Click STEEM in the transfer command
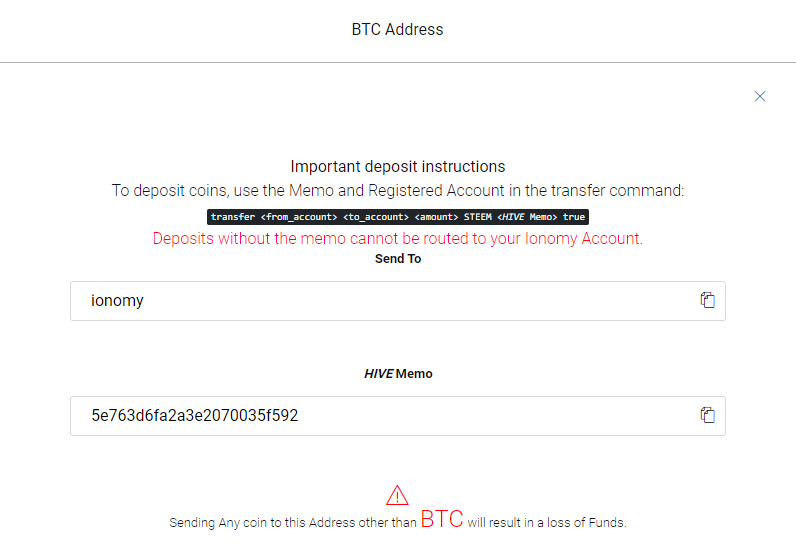Viewport: 796px width, 550px height. [x=478, y=217]
